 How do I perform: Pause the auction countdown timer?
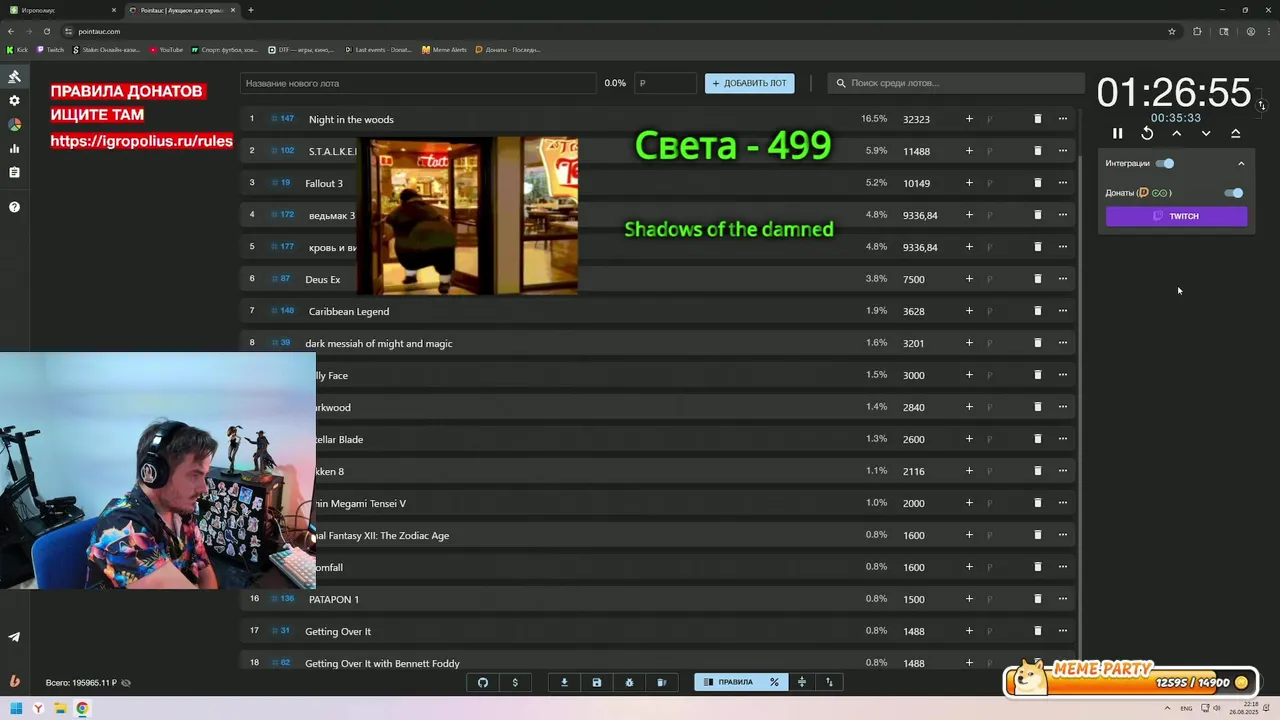tap(1118, 133)
